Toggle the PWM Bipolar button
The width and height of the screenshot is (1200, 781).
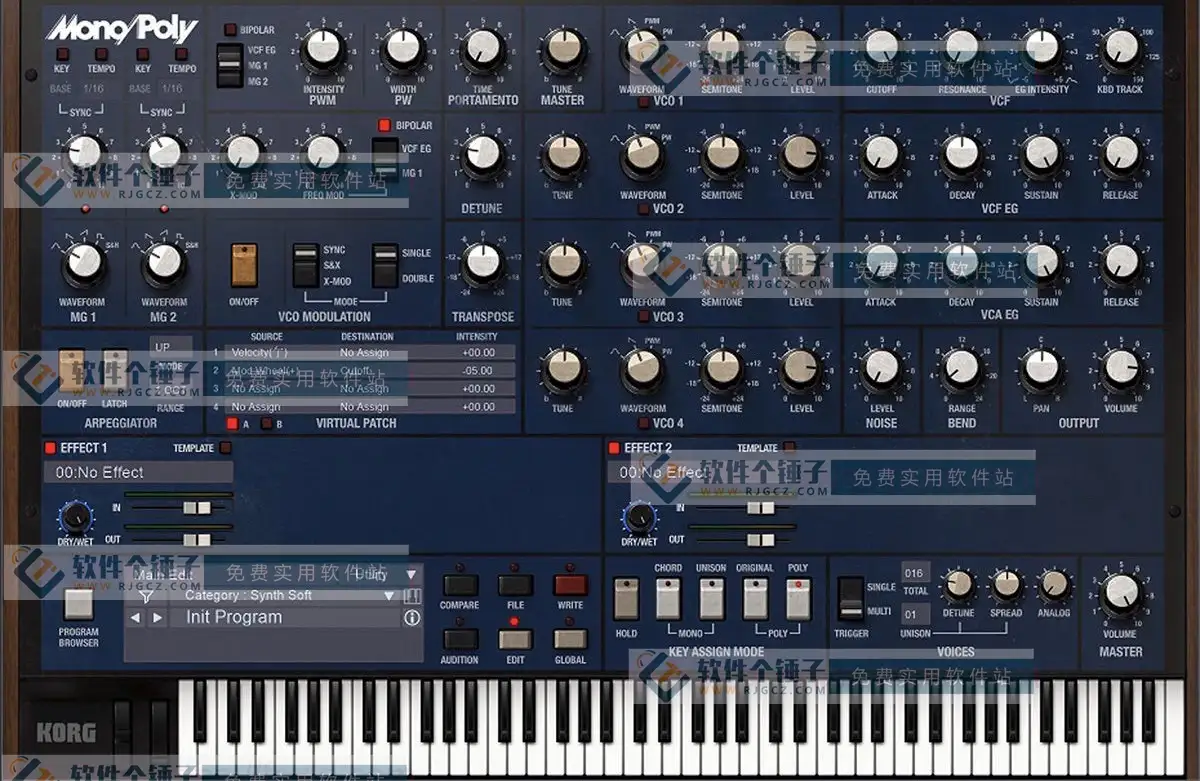click(x=231, y=30)
